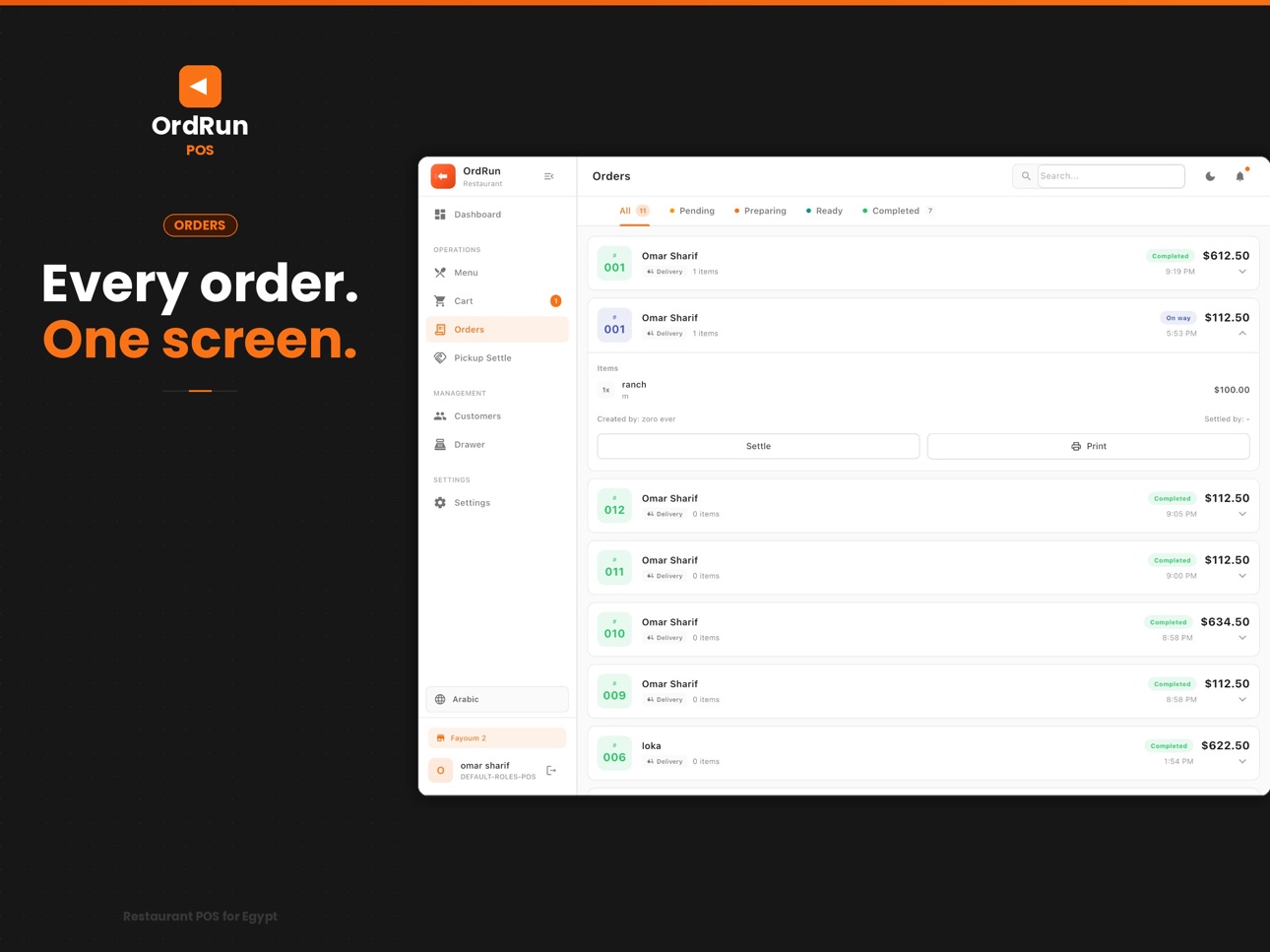Click the customer name loka

pos(652,746)
